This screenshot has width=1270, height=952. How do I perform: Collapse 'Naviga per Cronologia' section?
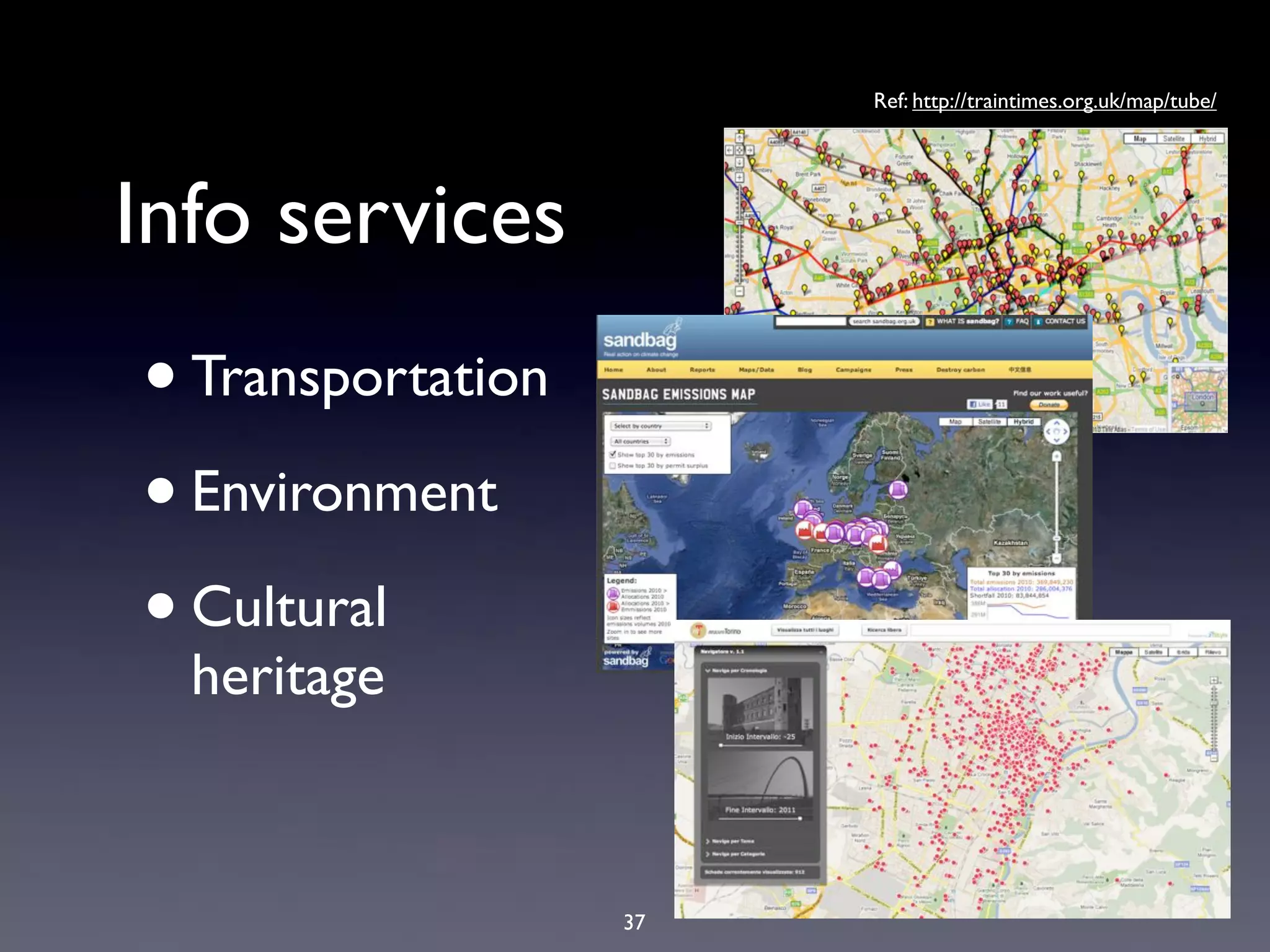coord(735,671)
